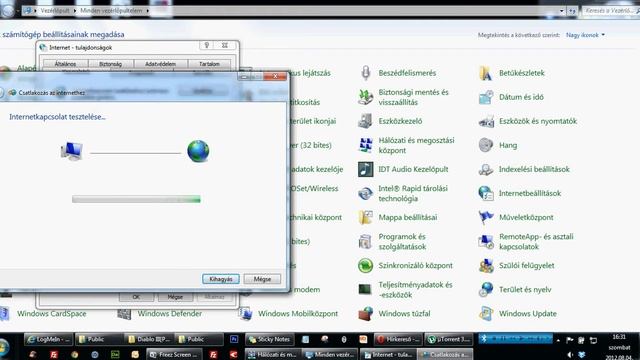This screenshot has height=360, width=640.
Task: Switch to the Adatvédelem tab
Action: (x=160, y=64)
